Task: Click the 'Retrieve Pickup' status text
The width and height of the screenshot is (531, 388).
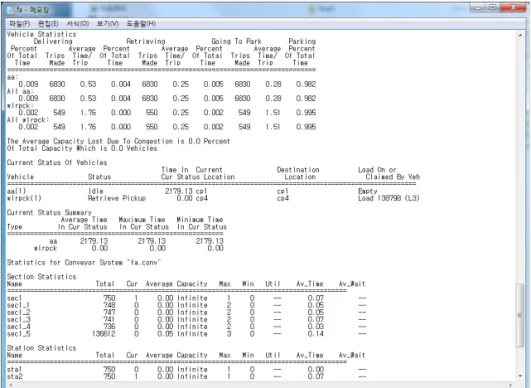Action: point(116,198)
